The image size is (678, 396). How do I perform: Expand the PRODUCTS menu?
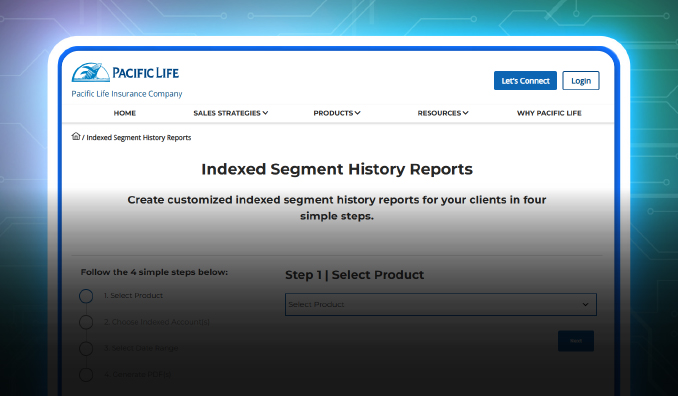337,113
